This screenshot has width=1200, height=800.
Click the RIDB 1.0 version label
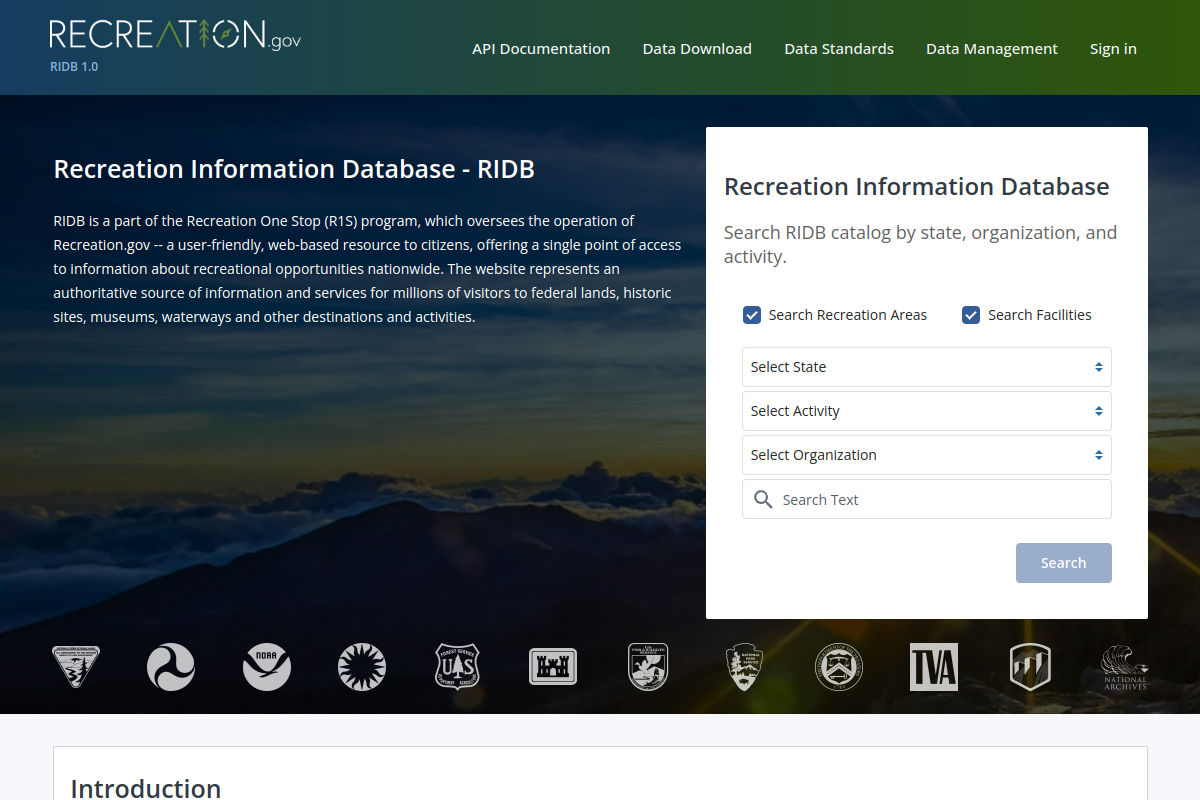pos(74,67)
